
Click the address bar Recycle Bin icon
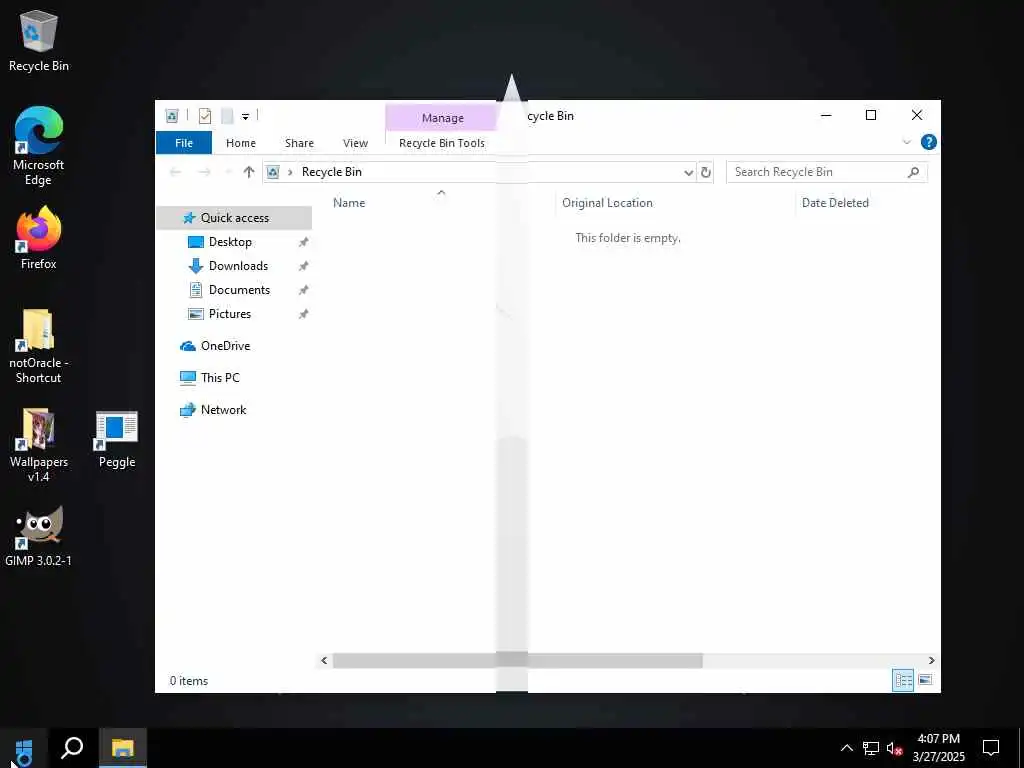pyautogui.click(x=273, y=172)
